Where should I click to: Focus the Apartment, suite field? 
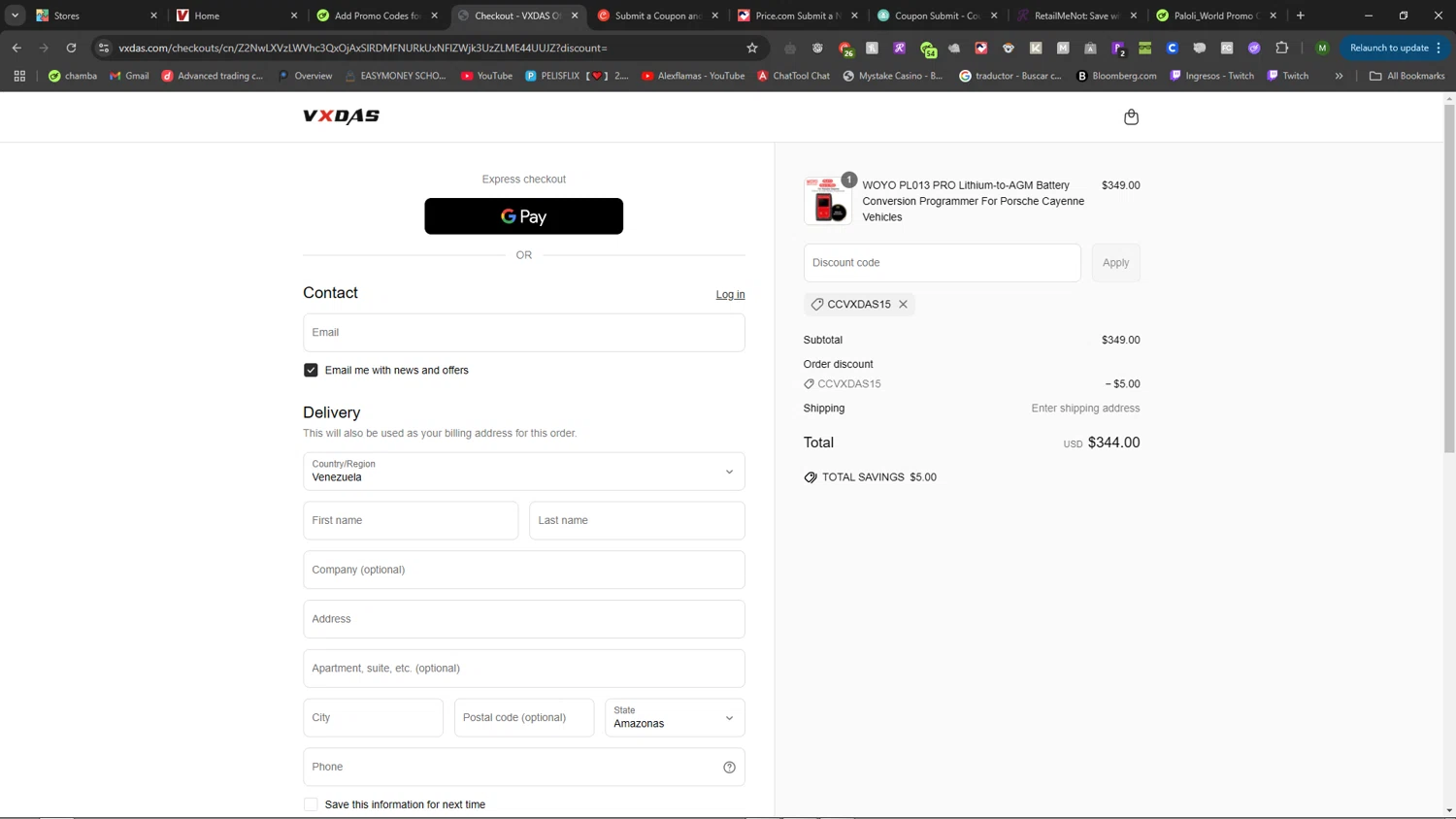coord(524,669)
